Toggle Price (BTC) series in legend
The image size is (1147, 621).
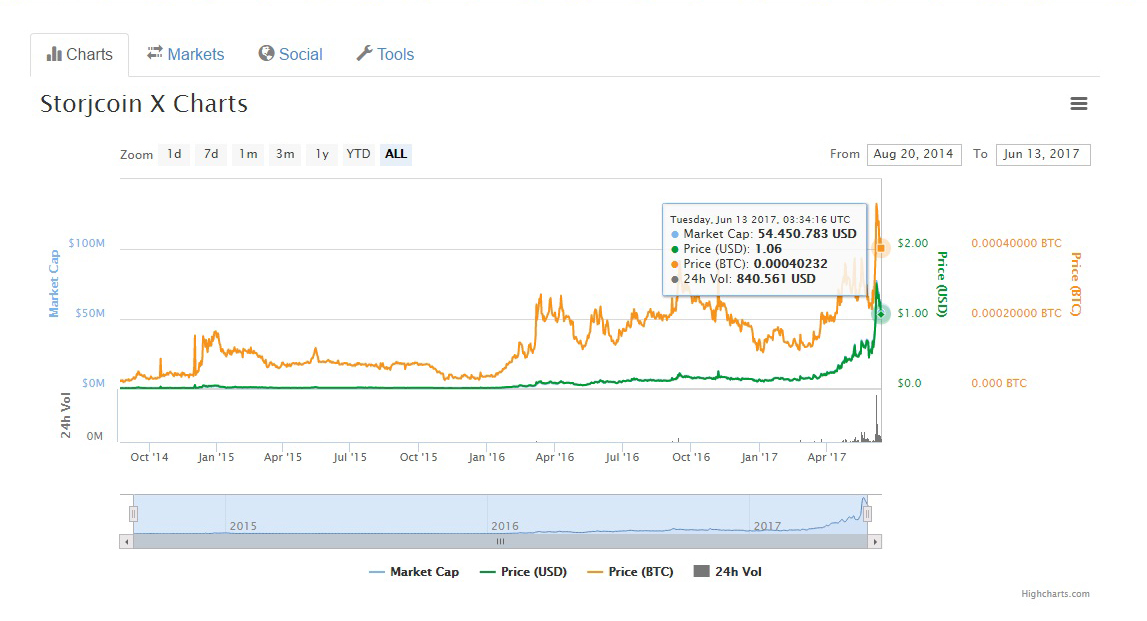pos(631,572)
